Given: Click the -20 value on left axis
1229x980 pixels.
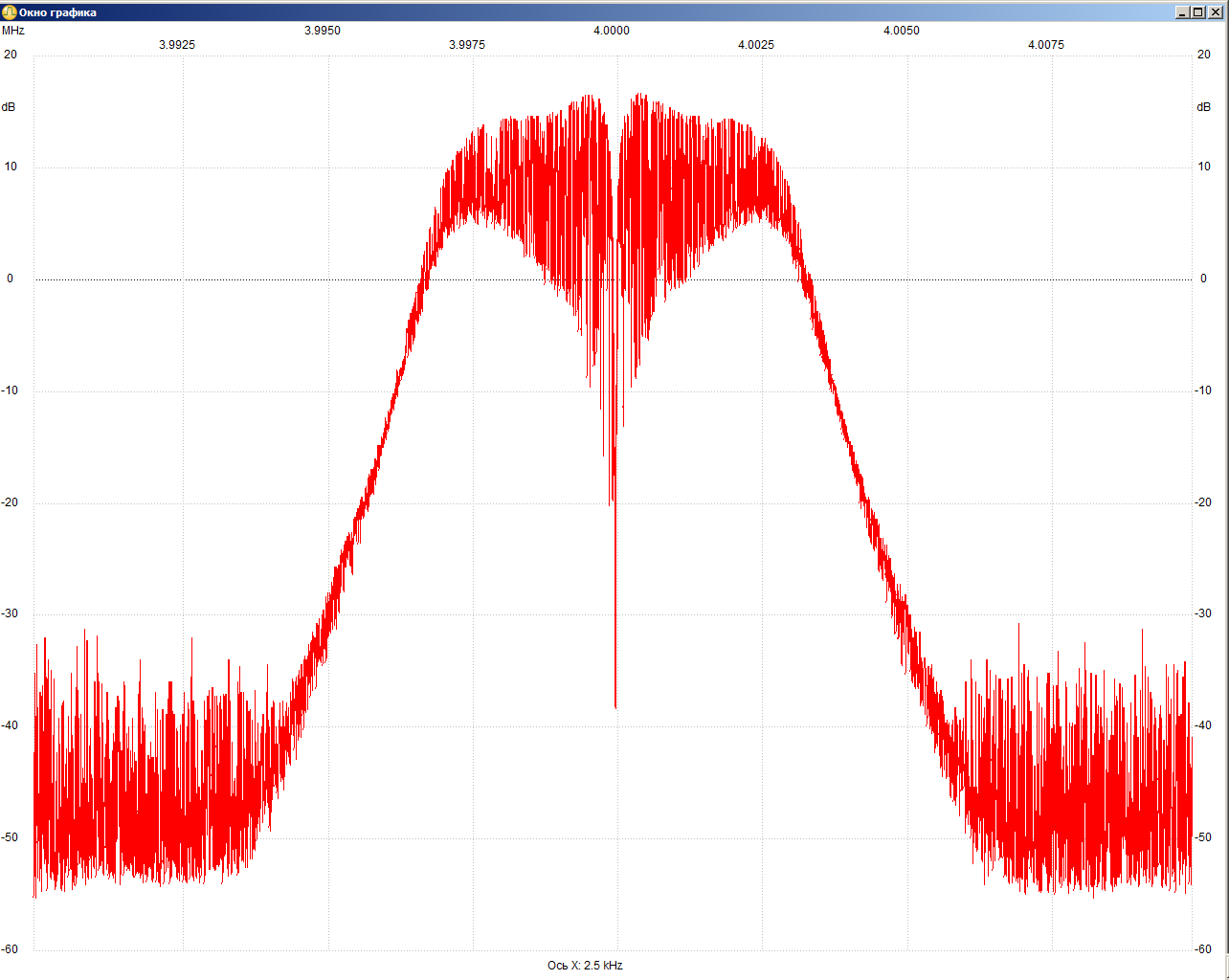Looking at the screenshot, I should point(10,502).
